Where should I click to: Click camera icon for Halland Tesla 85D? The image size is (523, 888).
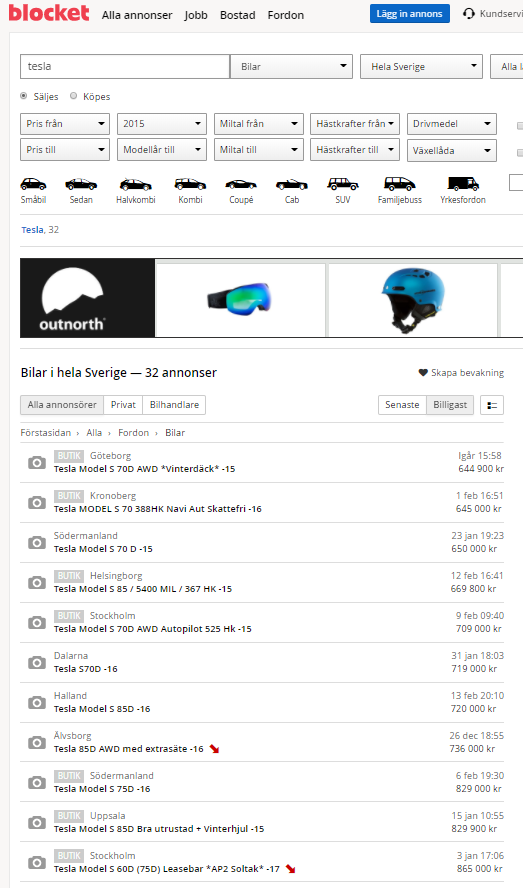(x=37, y=702)
